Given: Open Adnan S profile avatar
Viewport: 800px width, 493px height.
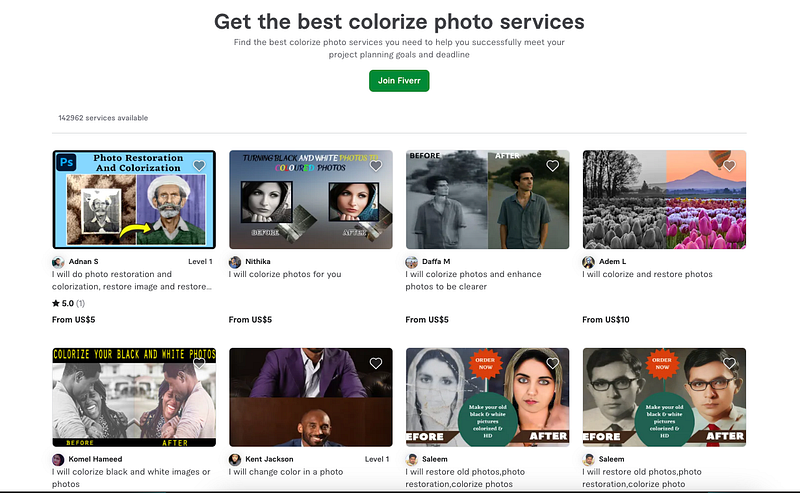Looking at the screenshot, I should click(58, 262).
